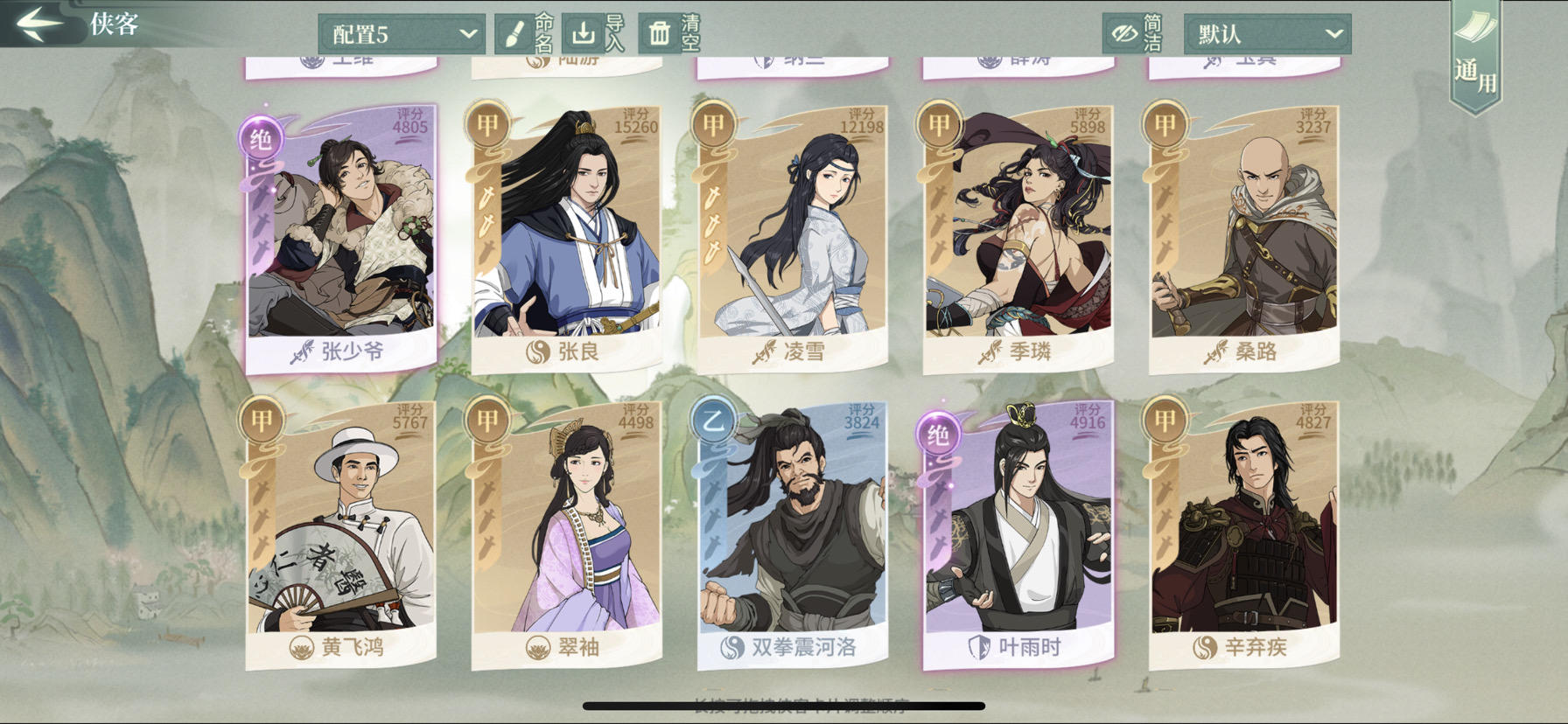The height and width of the screenshot is (724, 1568).
Task: Toggle the 简洁 eye view mode
Action: pyautogui.click(x=1123, y=34)
